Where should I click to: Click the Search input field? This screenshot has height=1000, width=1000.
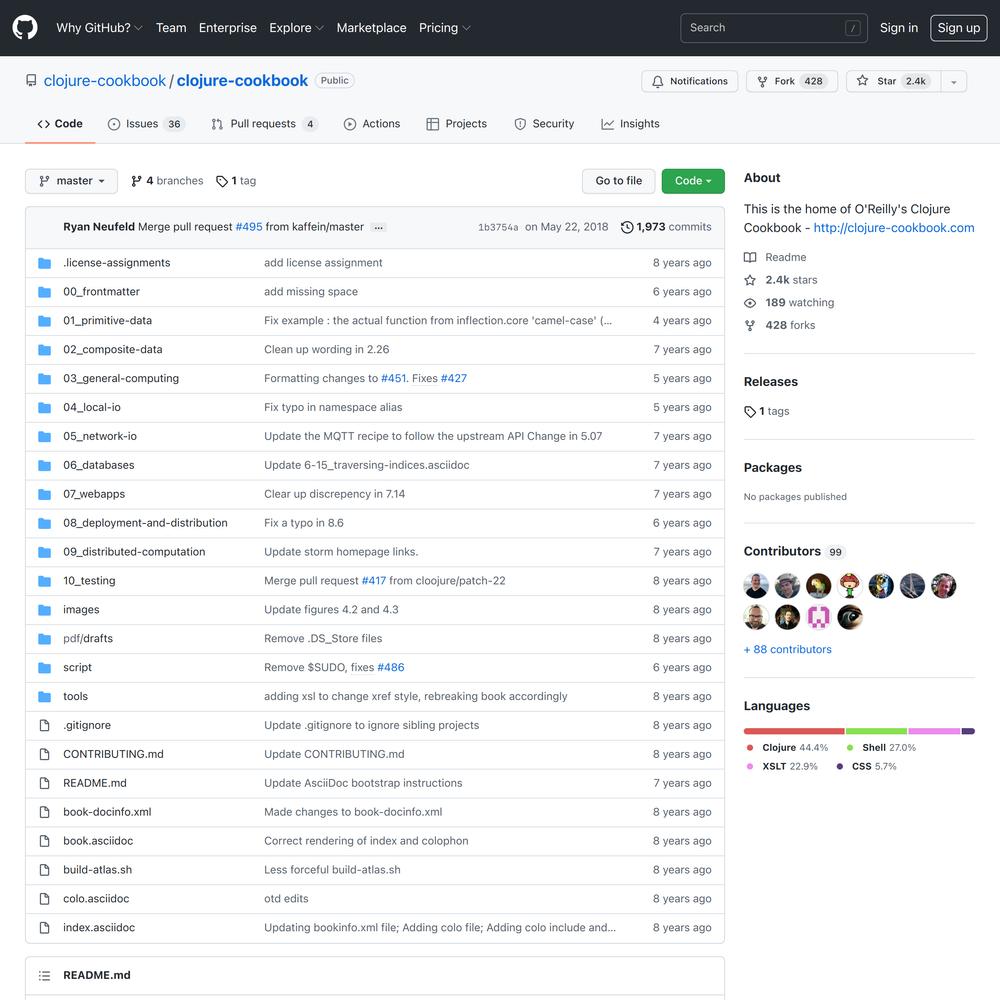[x=774, y=28]
